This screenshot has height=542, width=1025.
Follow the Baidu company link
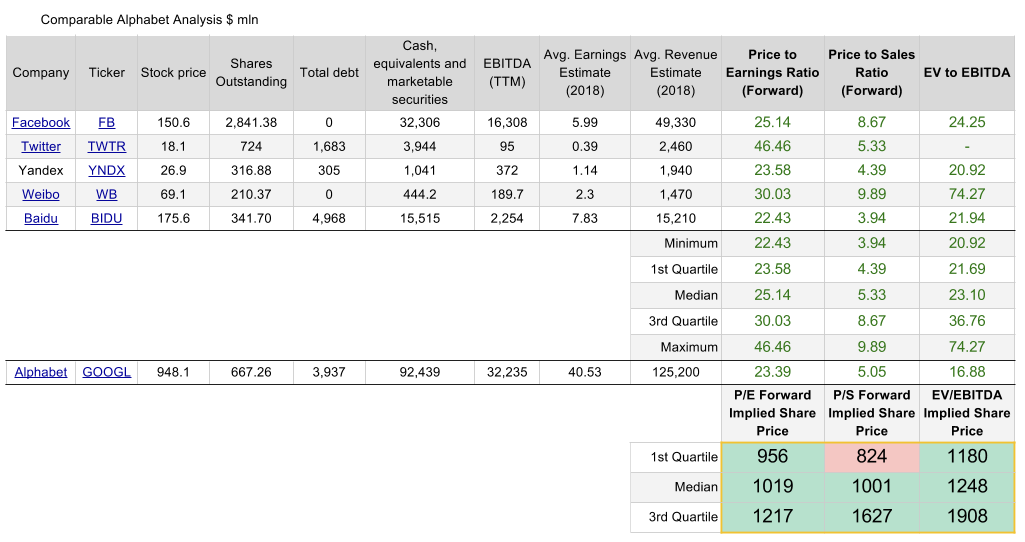coord(41,219)
